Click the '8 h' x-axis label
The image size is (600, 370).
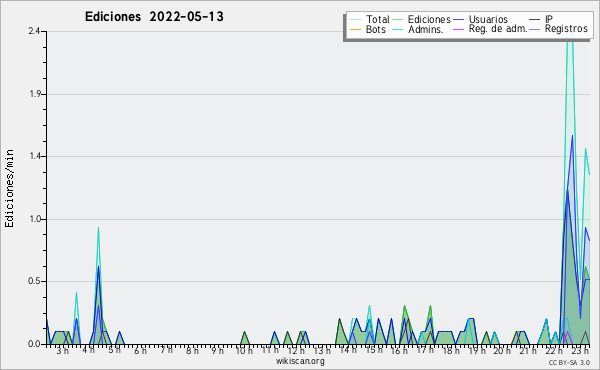click(x=192, y=351)
